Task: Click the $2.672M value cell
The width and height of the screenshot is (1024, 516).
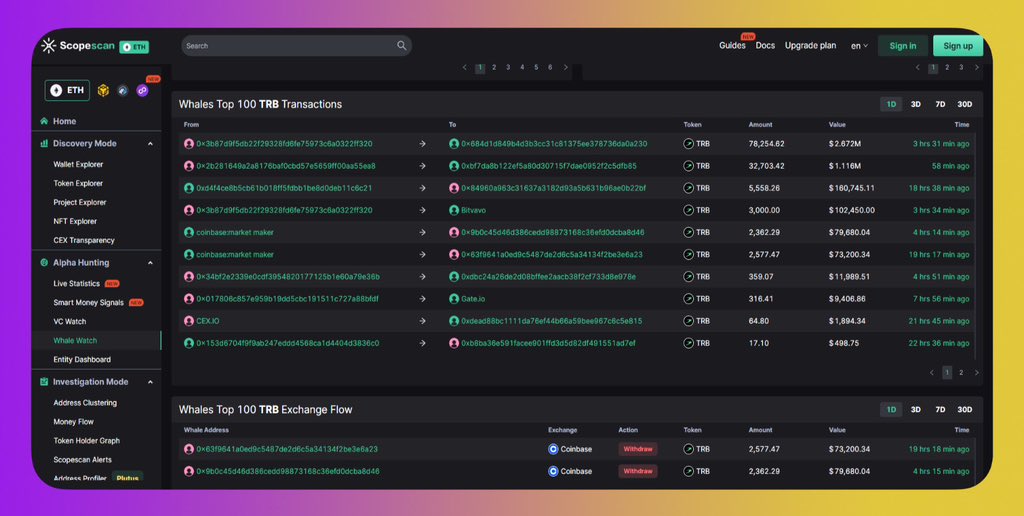Action: click(844, 144)
